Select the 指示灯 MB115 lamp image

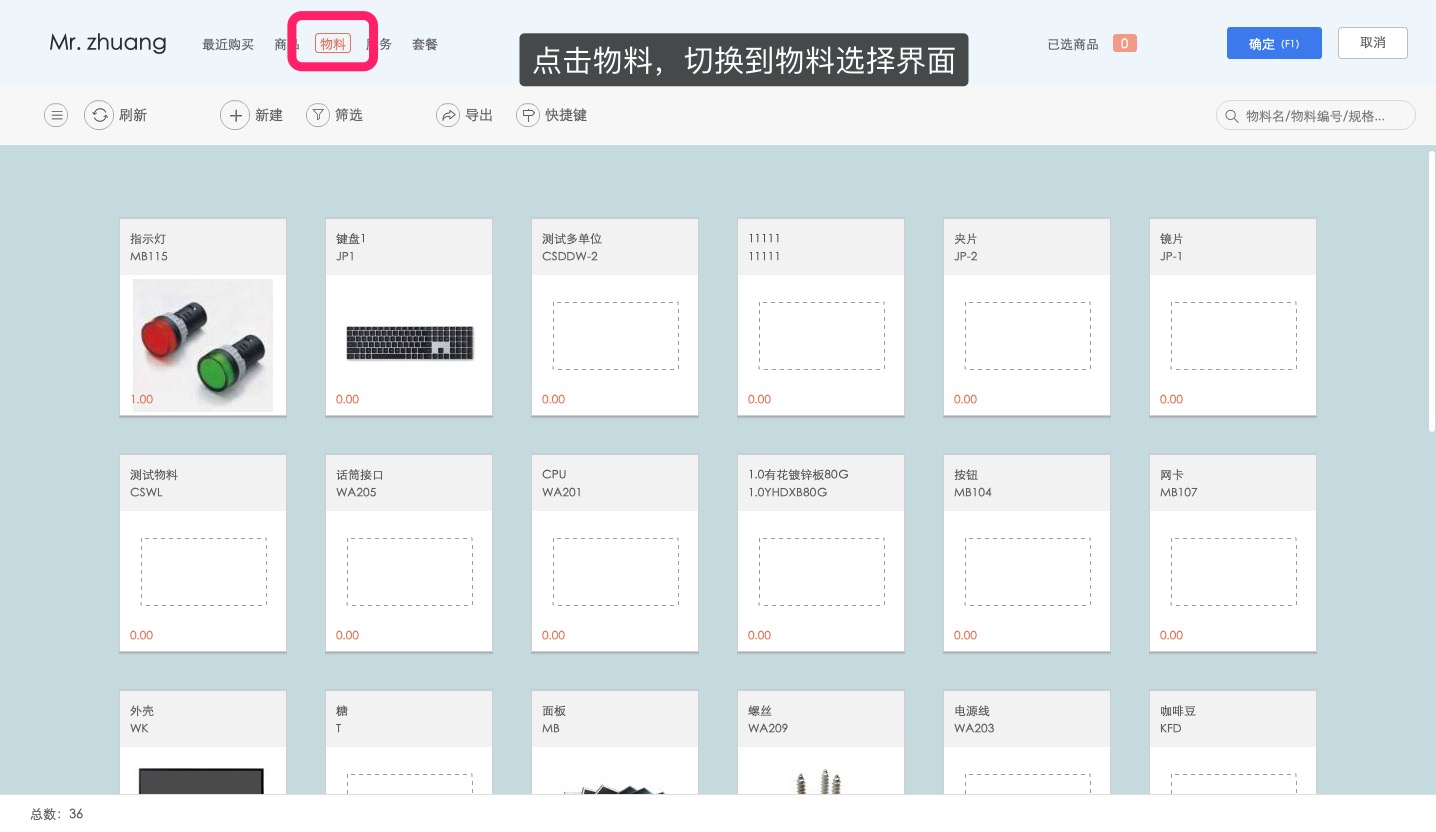click(x=203, y=345)
